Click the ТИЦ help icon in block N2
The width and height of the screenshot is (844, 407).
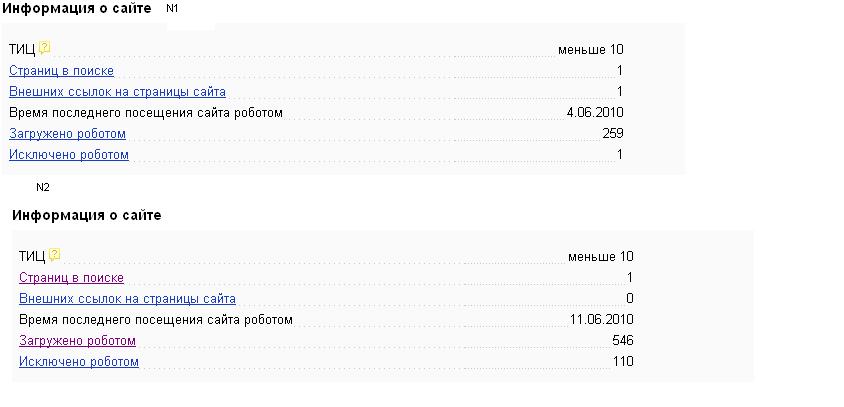click(x=54, y=255)
